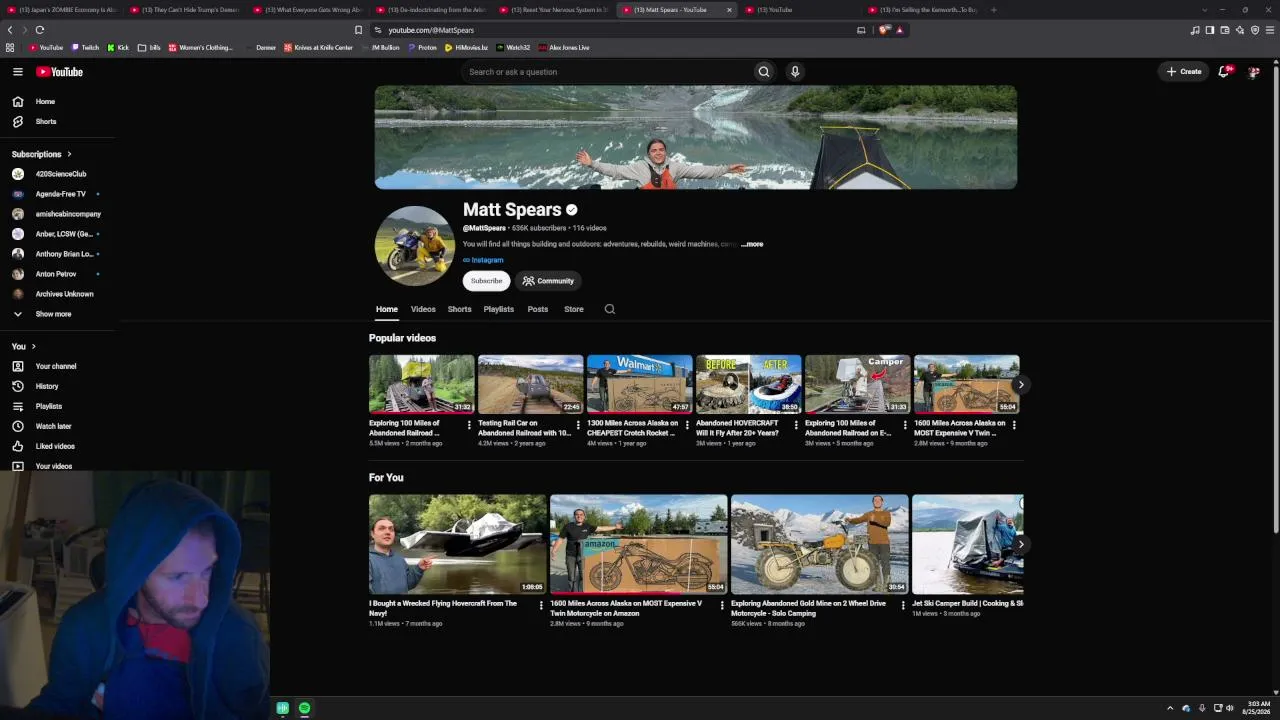Open Liked videos in the sidebar
Image resolution: width=1280 pixels, height=720 pixels.
pyautogui.click(x=57, y=446)
